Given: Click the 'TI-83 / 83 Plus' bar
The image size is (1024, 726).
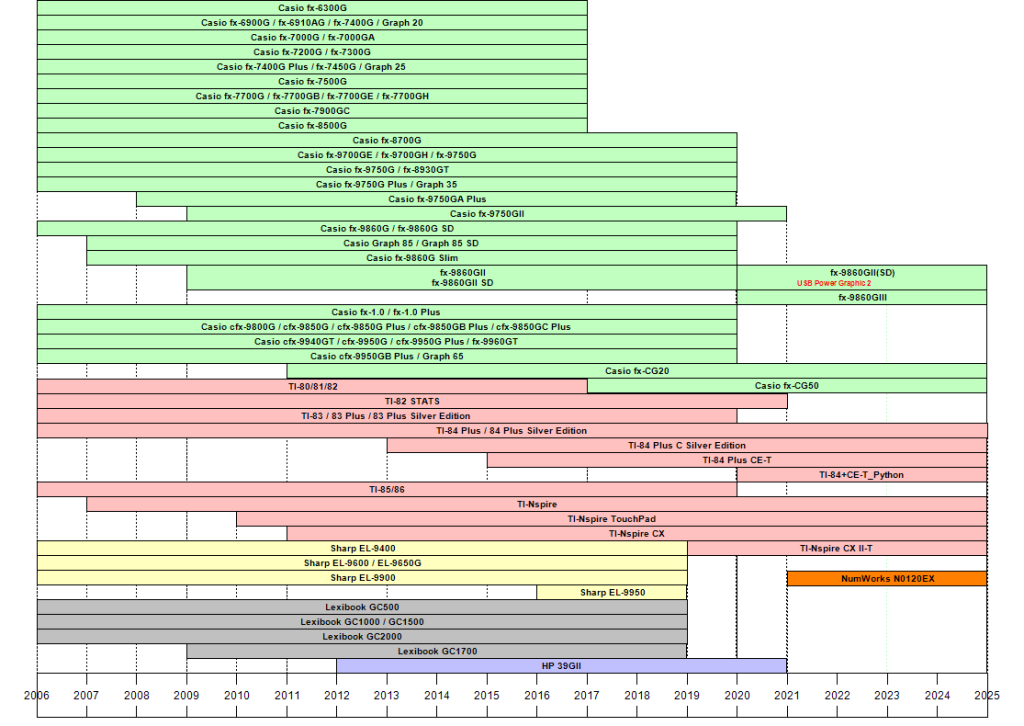Looking at the screenshot, I should pyautogui.click(x=387, y=416).
